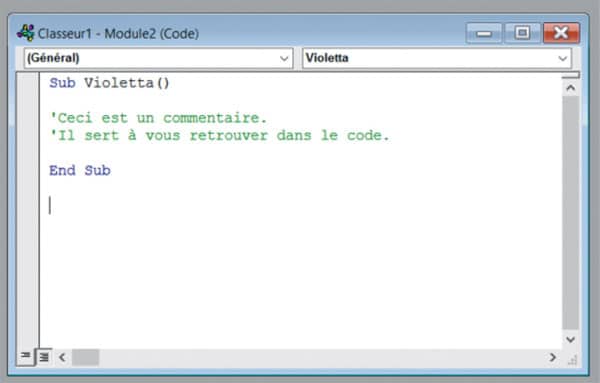Click the VBA module icon in title bar
This screenshot has width=600, height=383.
tap(26, 33)
